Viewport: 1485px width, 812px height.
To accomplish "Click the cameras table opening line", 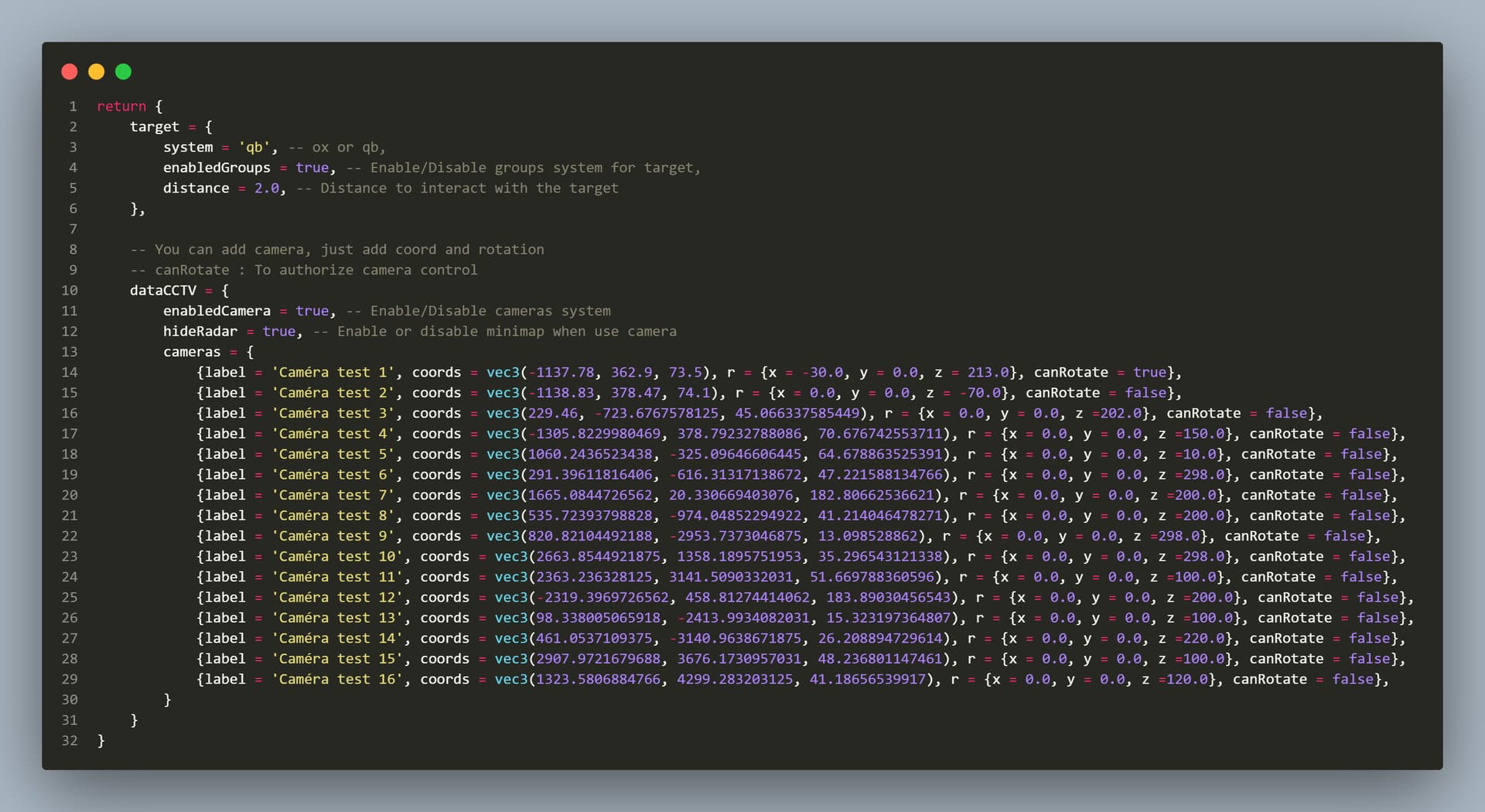I will tap(209, 352).
